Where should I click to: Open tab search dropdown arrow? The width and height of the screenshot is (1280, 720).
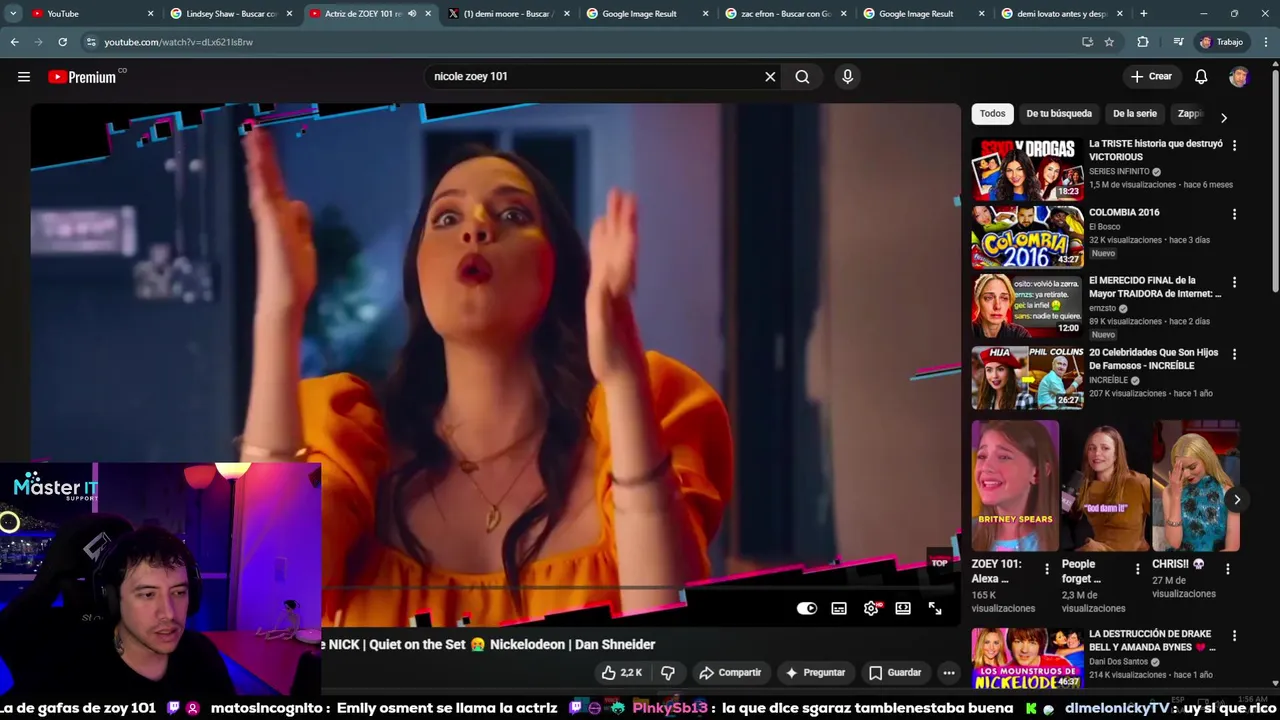[x=13, y=14]
